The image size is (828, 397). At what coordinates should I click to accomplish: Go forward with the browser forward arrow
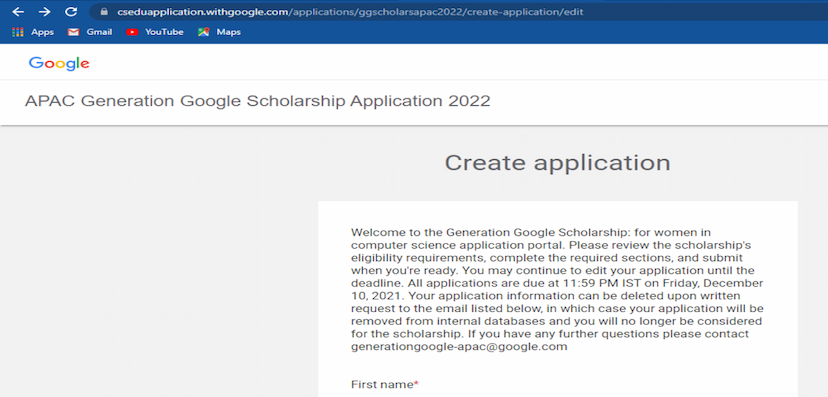point(44,12)
